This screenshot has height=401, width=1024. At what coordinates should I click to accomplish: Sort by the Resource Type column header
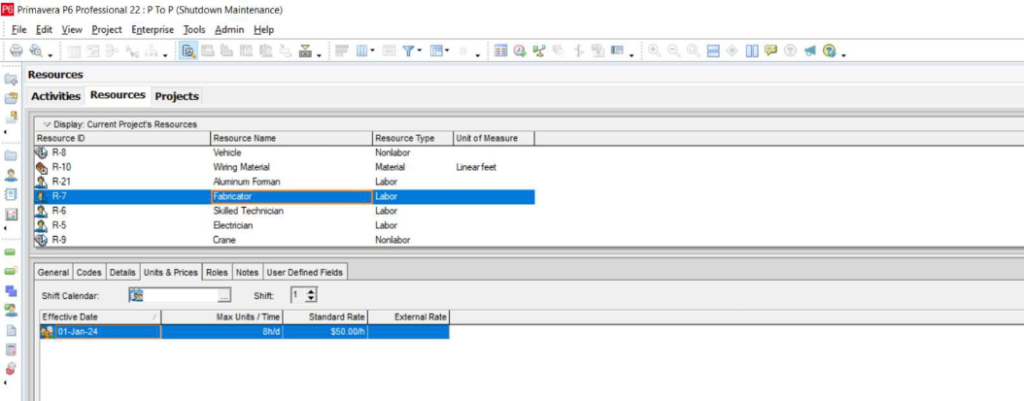(x=413, y=138)
